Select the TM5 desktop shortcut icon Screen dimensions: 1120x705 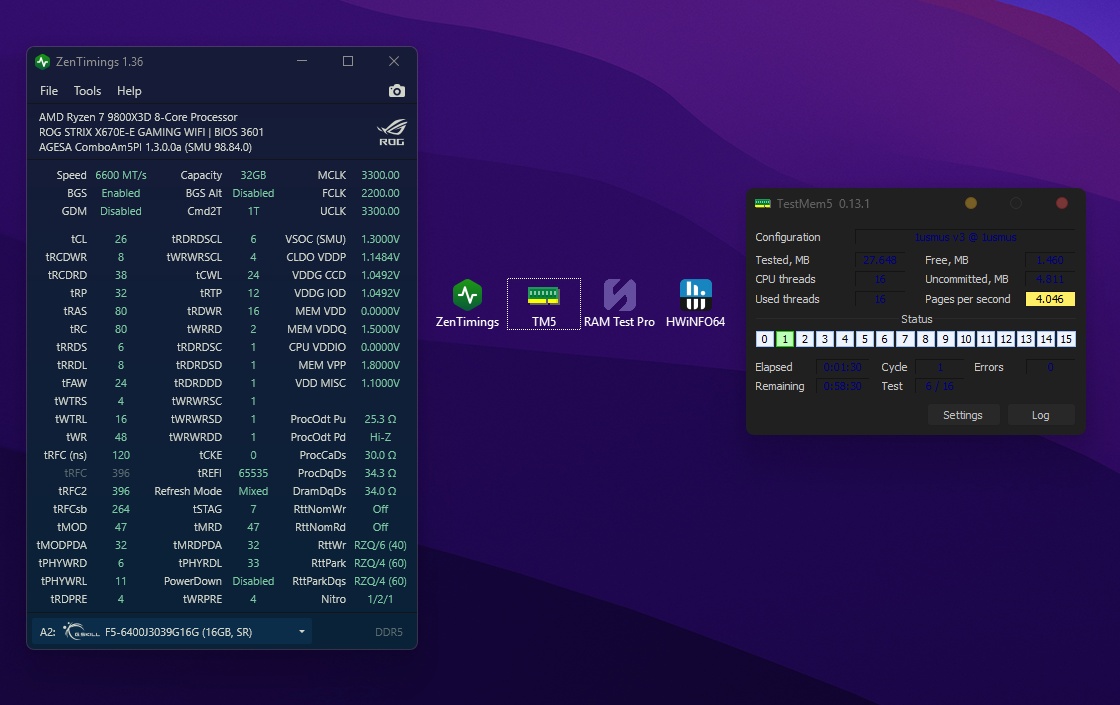pyautogui.click(x=544, y=304)
